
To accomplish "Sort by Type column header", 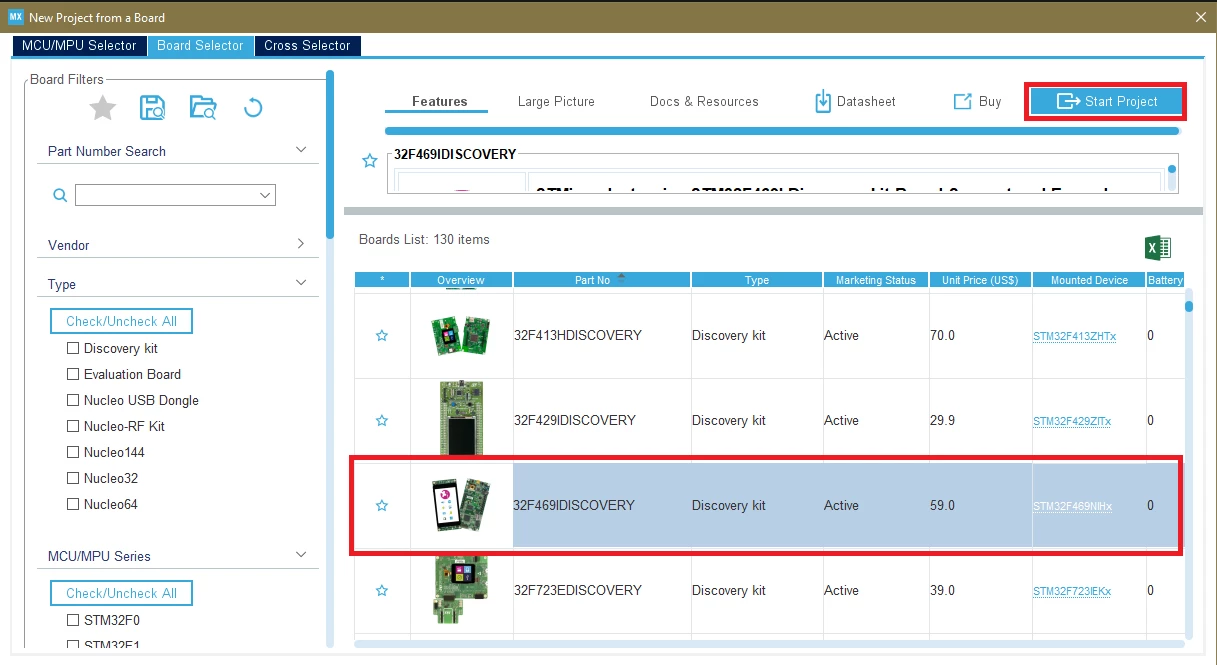I will [756, 280].
